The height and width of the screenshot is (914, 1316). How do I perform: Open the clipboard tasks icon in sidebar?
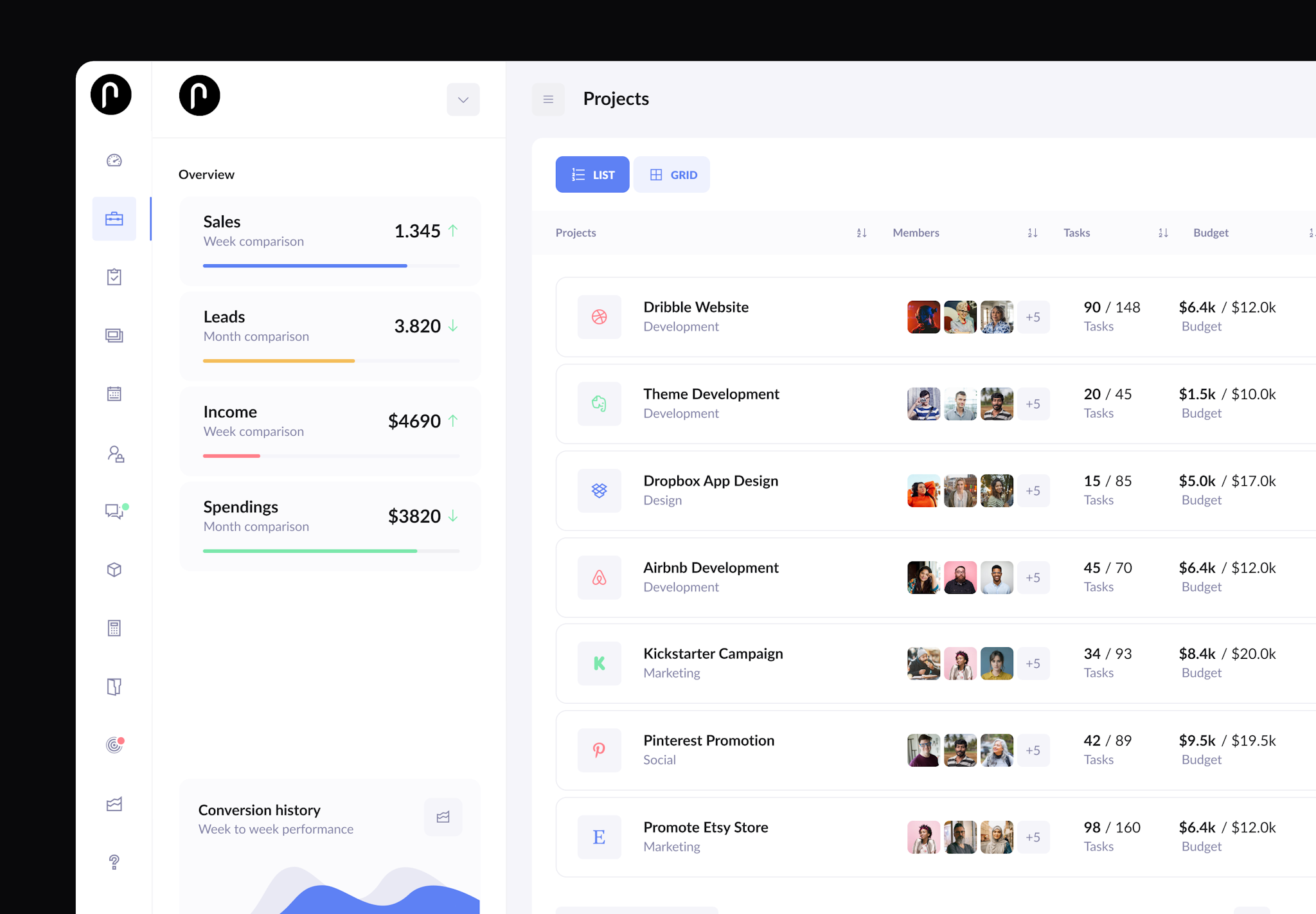coord(114,277)
